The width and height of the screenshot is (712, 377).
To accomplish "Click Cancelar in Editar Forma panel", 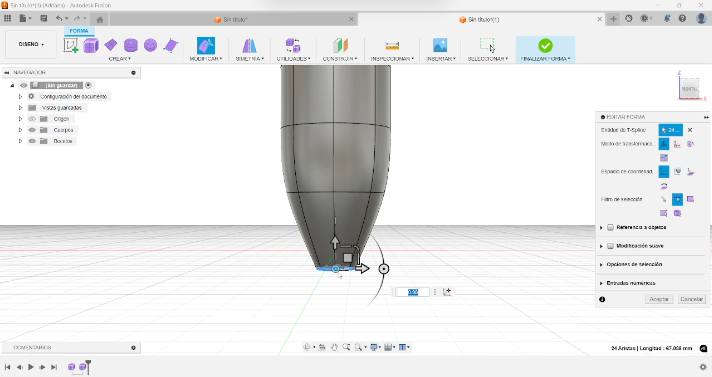I will point(692,299).
